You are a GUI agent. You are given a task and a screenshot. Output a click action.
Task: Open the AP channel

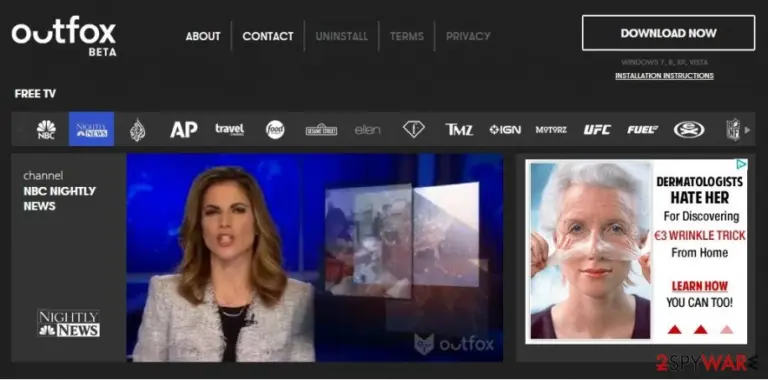click(x=184, y=129)
